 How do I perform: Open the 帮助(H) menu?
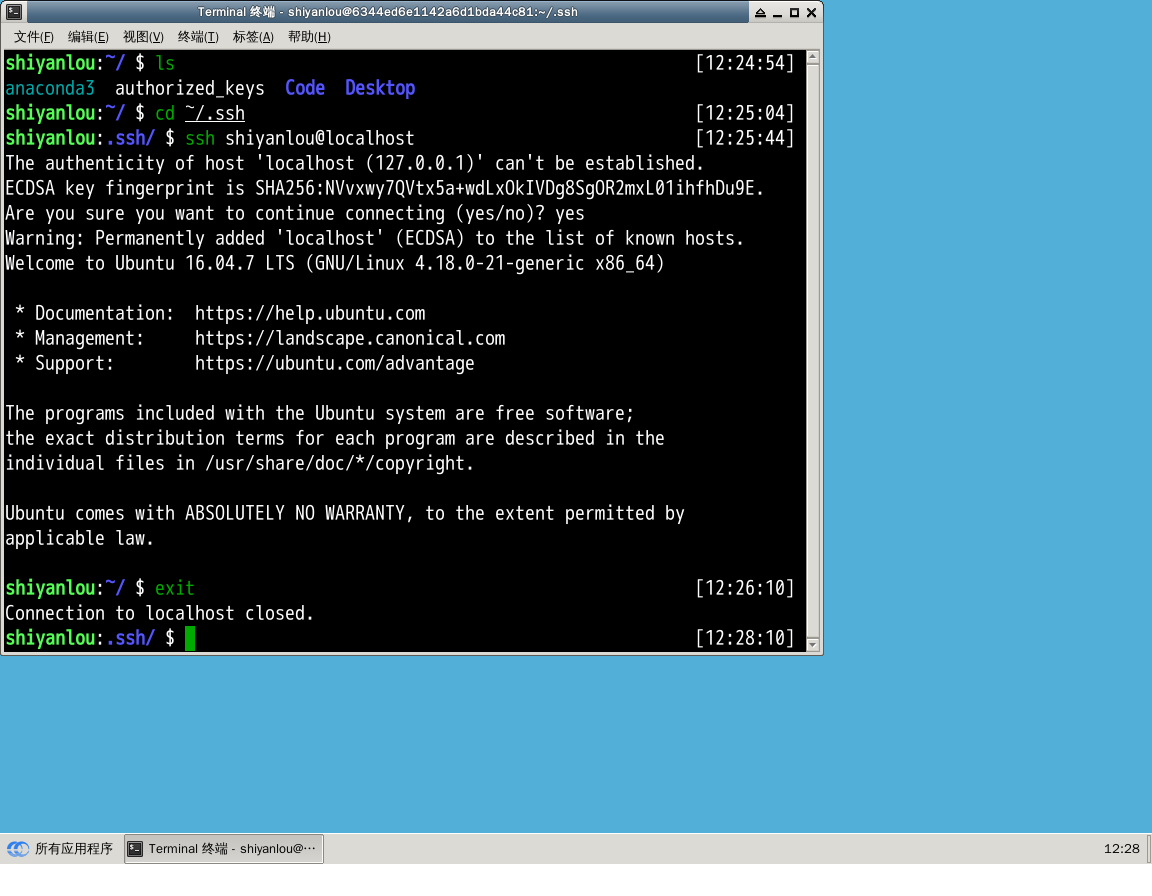tap(309, 37)
